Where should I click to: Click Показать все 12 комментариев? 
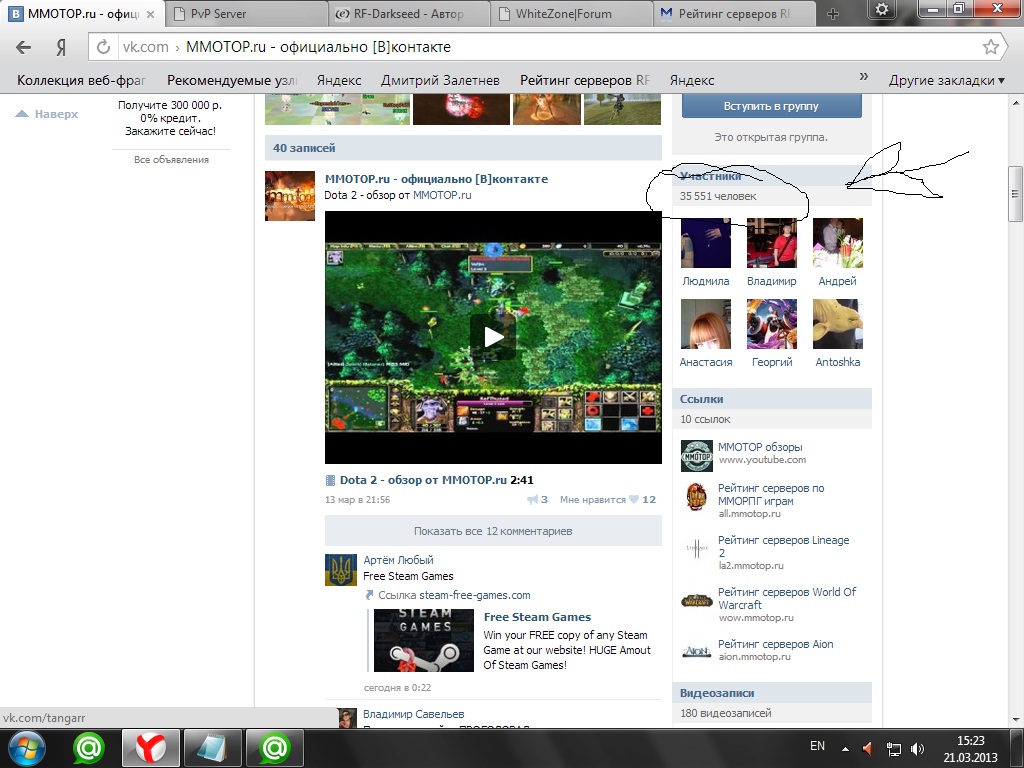493,531
